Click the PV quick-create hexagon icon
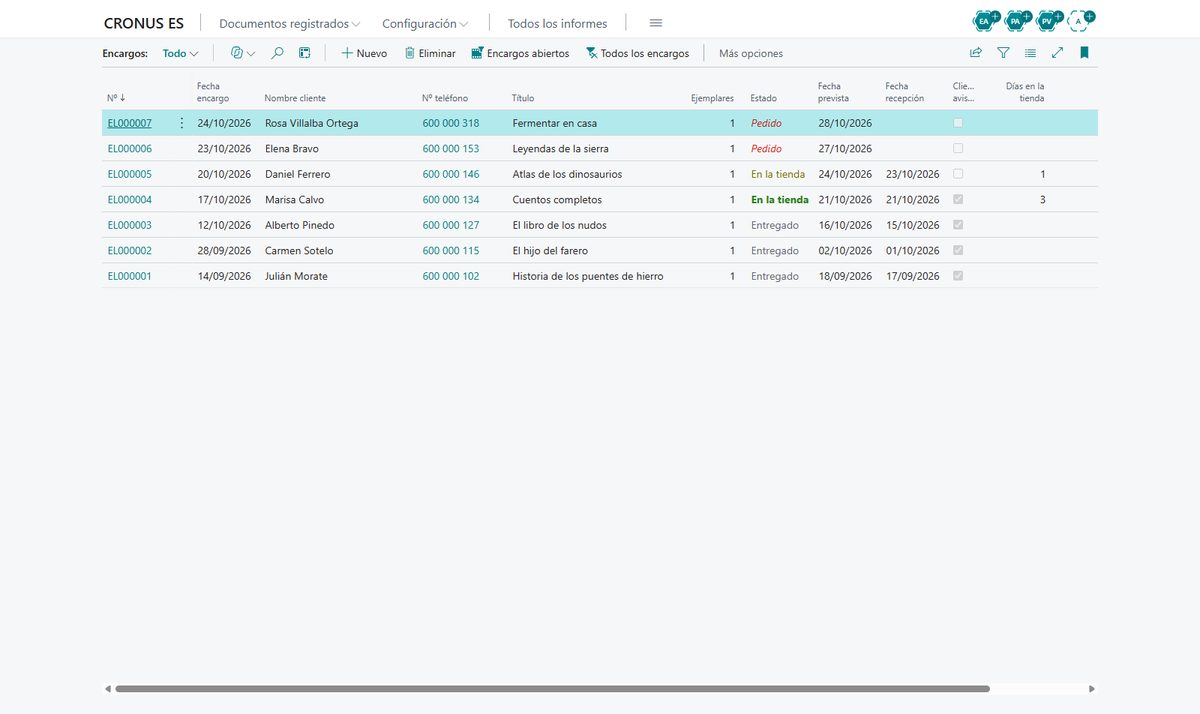Image resolution: width=1200 pixels, height=714 pixels. coord(1047,21)
